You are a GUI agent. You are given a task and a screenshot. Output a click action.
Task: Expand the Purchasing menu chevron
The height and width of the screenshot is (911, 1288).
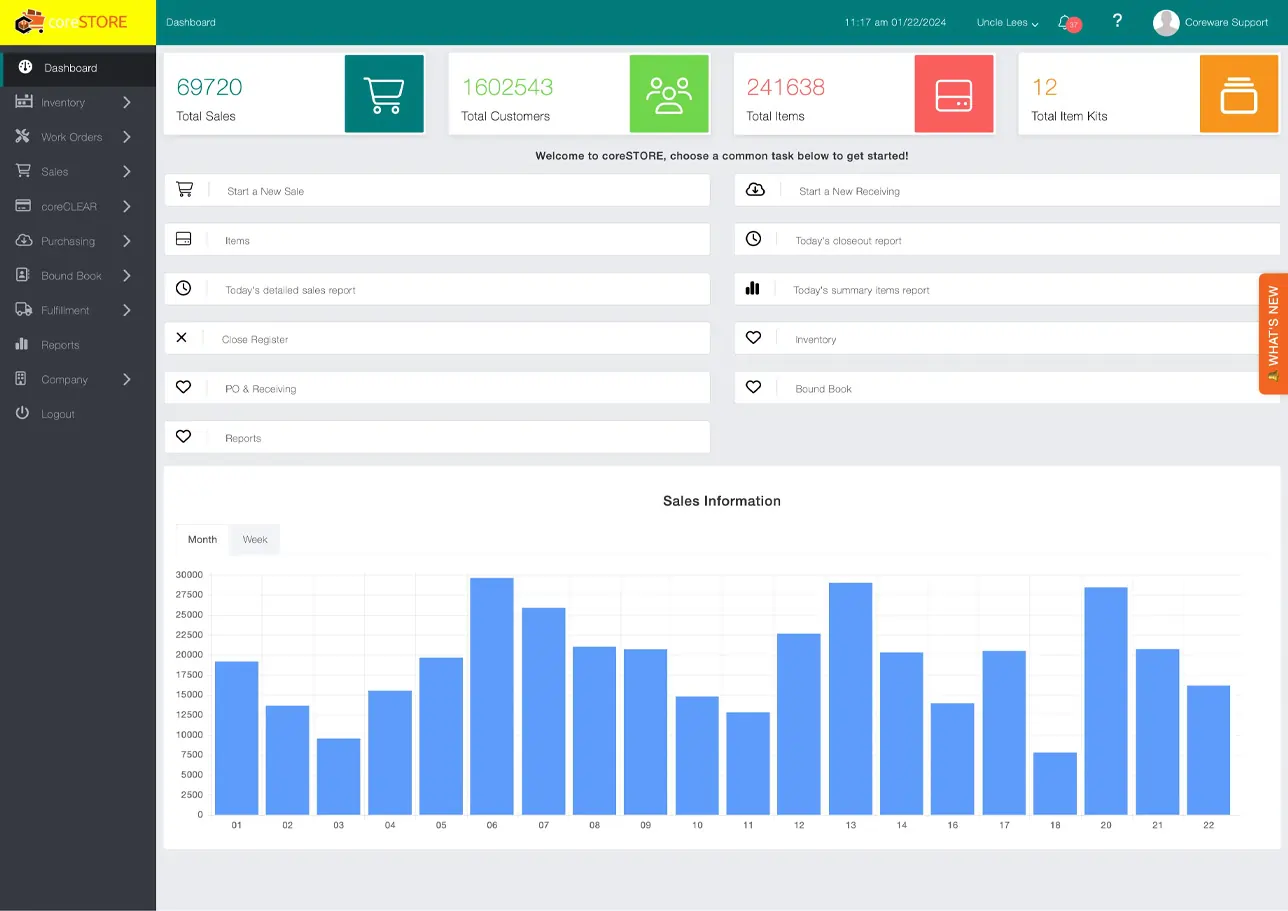[x=127, y=241]
